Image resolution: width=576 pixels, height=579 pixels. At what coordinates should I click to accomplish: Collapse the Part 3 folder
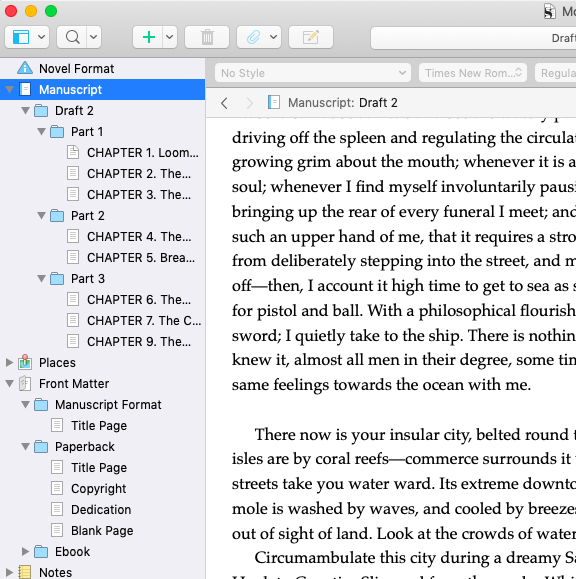point(42,278)
